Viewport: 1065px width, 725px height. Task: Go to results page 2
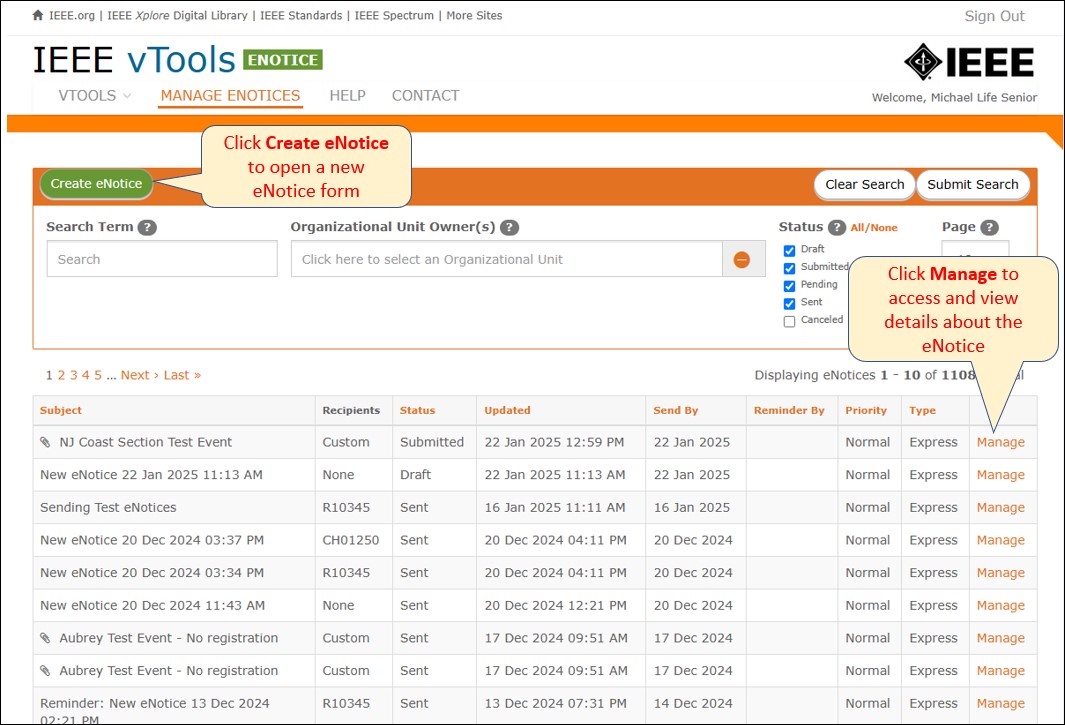(61, 375)
